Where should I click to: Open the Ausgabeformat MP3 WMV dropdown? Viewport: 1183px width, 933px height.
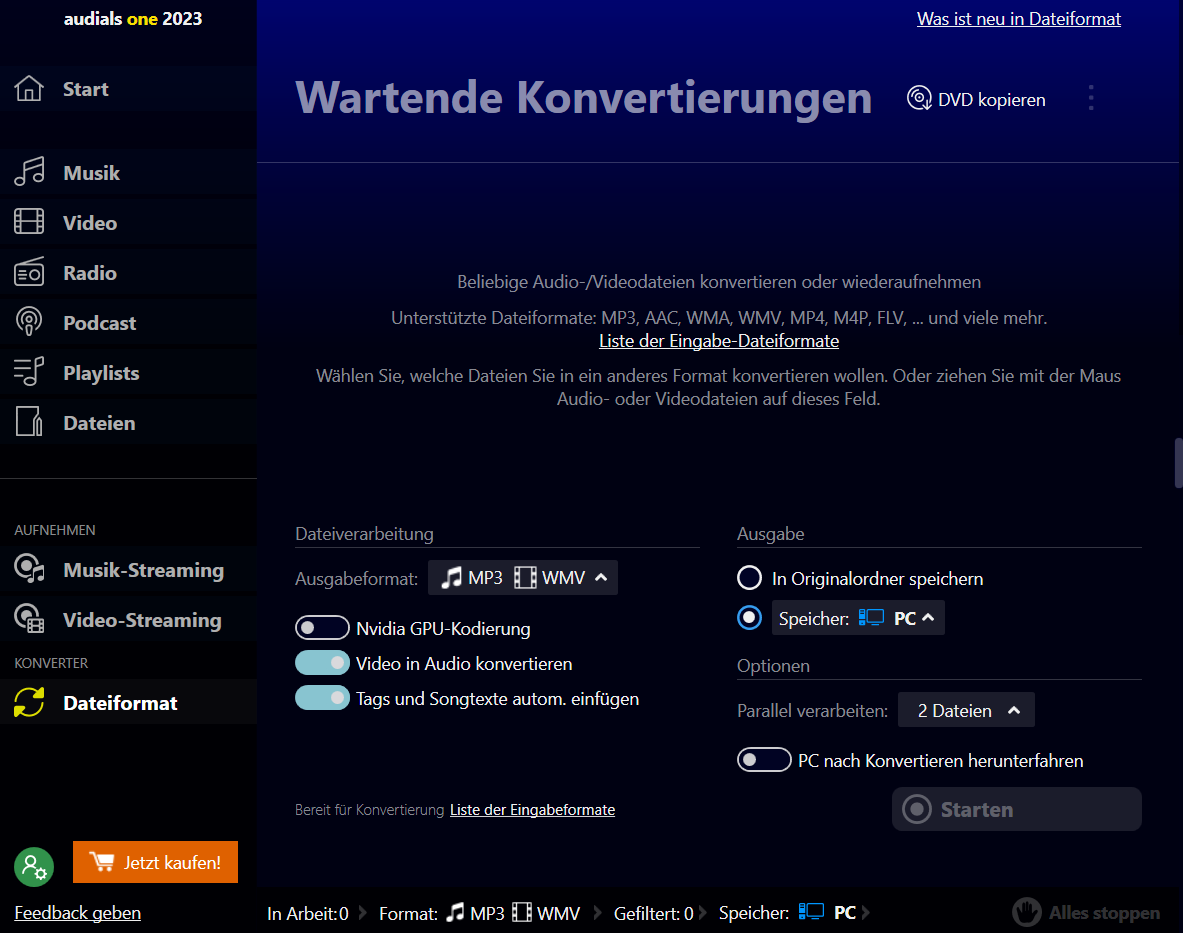point(523,578)
